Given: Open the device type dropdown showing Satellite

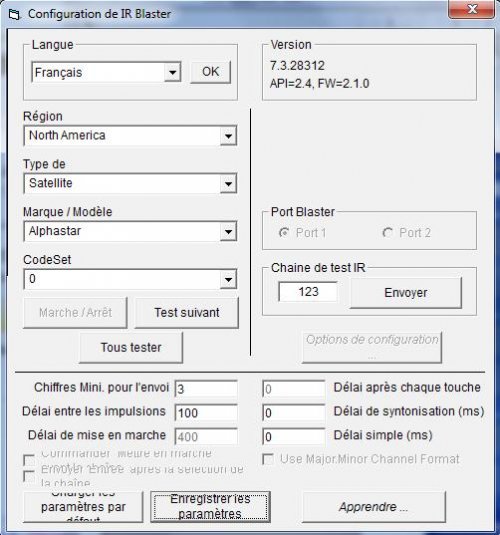Looking at the screenshot, I should pyautogui.click(x=130, y=184).
